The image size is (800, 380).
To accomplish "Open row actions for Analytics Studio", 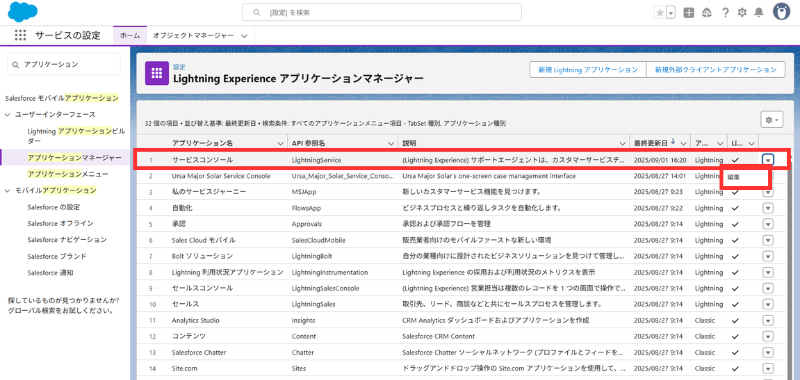I will pyautogui.click(x=768, y=320).
